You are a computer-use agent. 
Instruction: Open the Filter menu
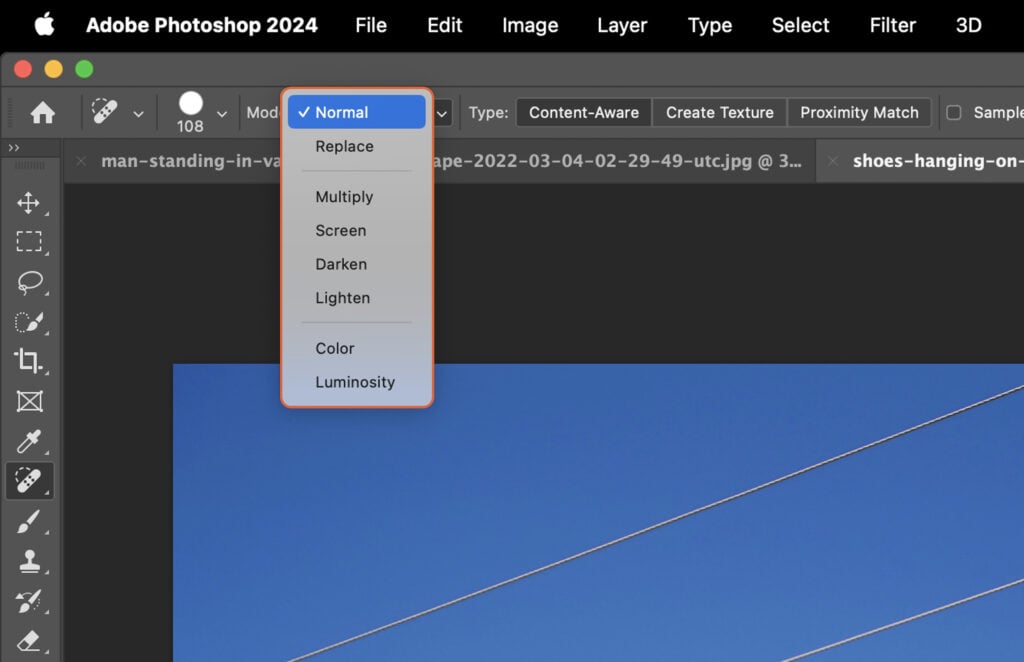pos(892,25)
